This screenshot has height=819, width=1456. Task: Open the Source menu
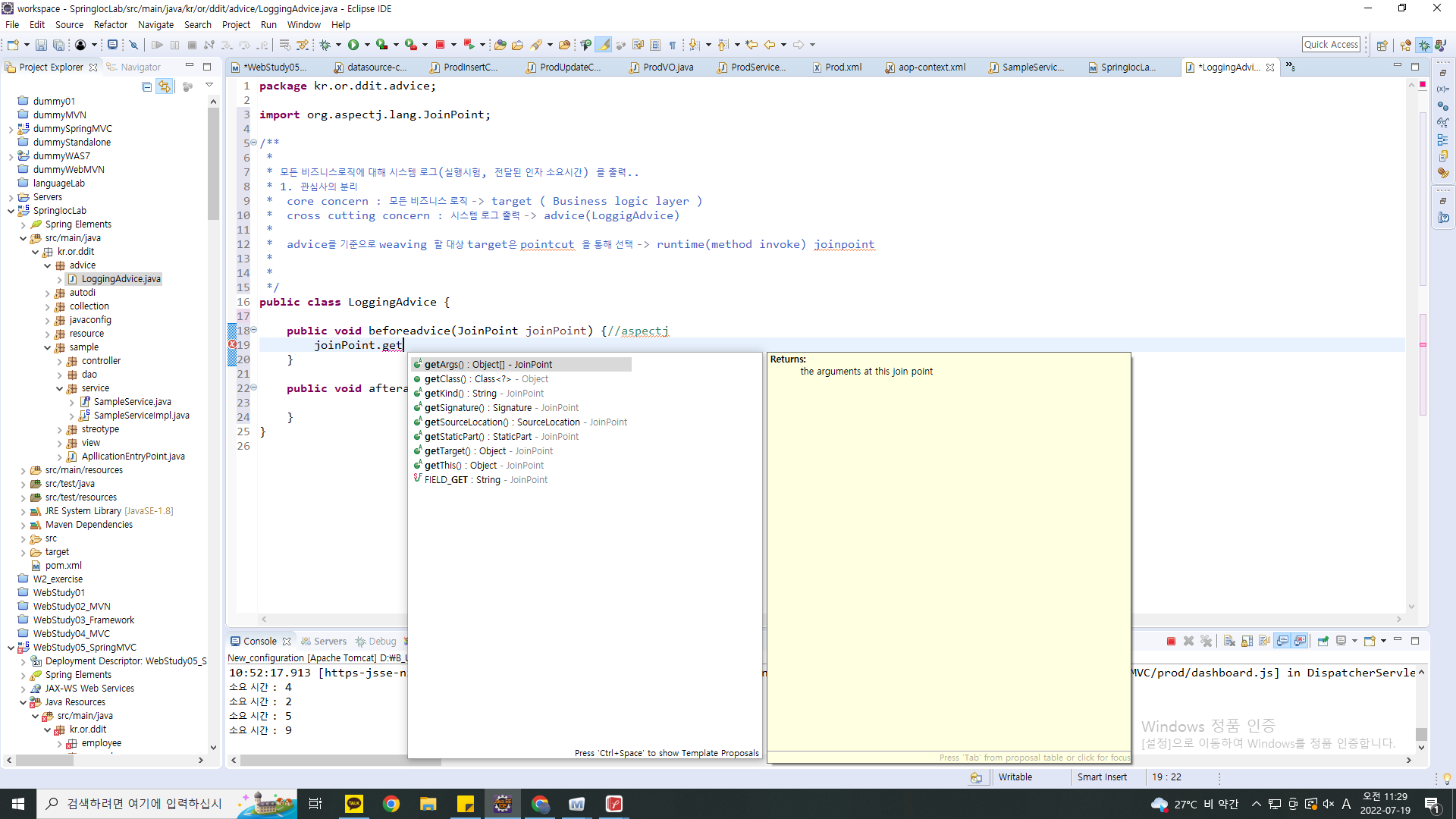(69, 24)
